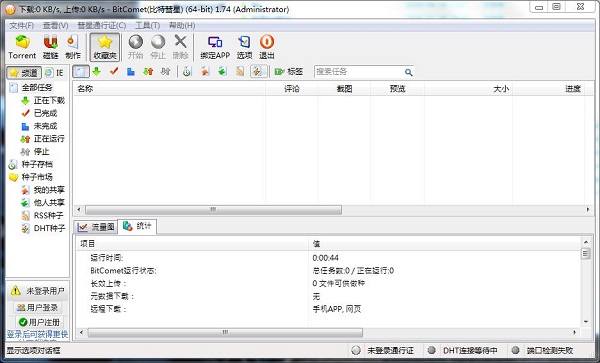Open the 查看(V) menu
The width and height of the screenshot is (600, 363).
click(55, 26)
